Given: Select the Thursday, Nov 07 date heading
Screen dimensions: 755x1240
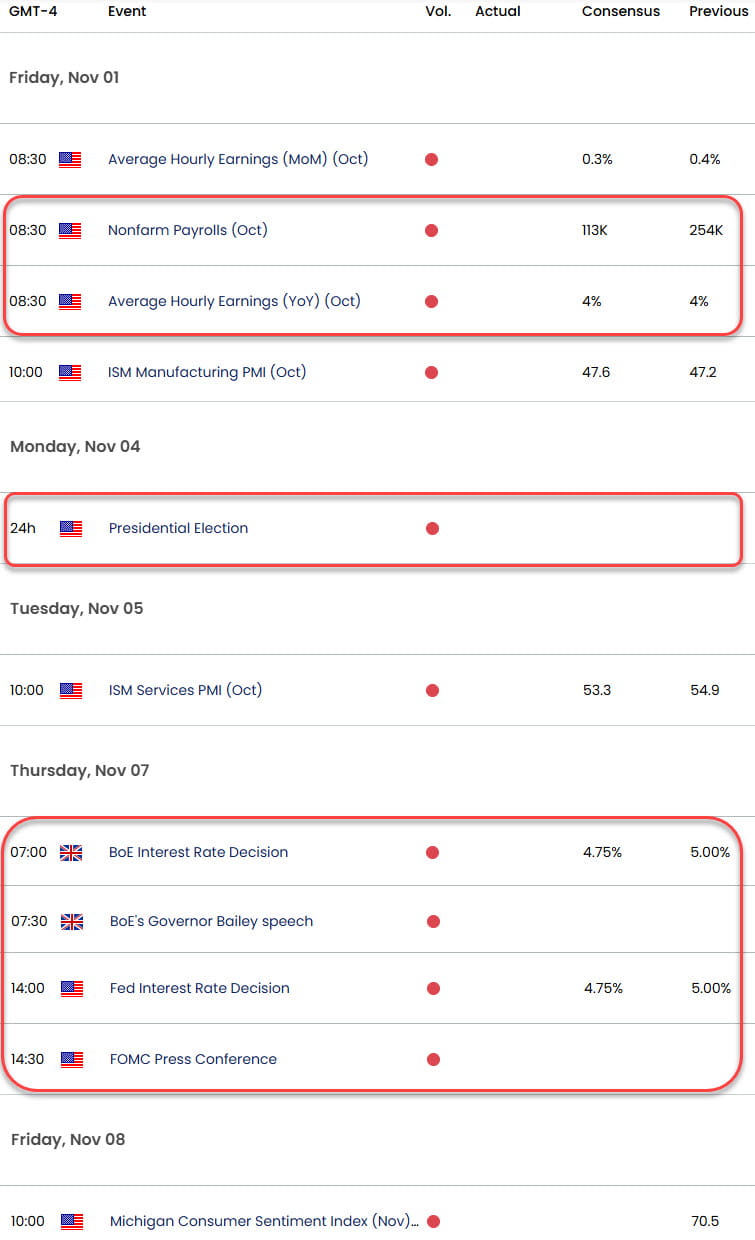Looking at the screenshot, I should click(75, 770).
